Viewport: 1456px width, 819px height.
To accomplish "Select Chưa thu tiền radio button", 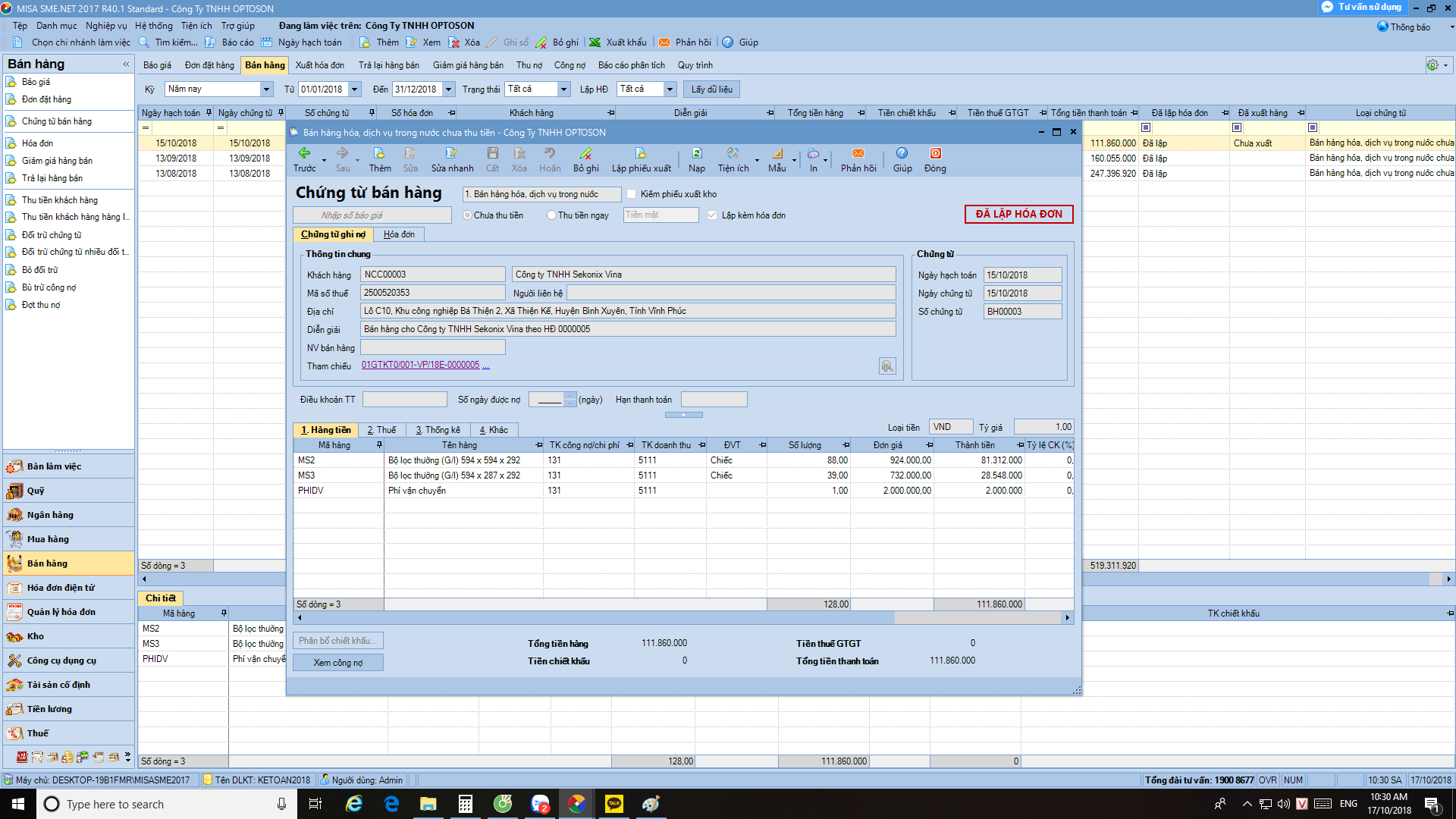I will tap(467, 215).
